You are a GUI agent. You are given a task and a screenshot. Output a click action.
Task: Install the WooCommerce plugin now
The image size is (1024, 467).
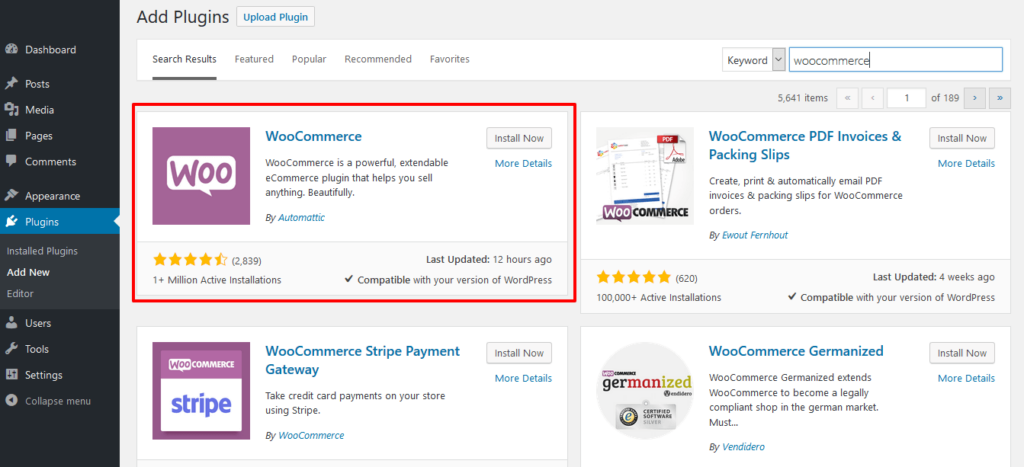point(519,138)
